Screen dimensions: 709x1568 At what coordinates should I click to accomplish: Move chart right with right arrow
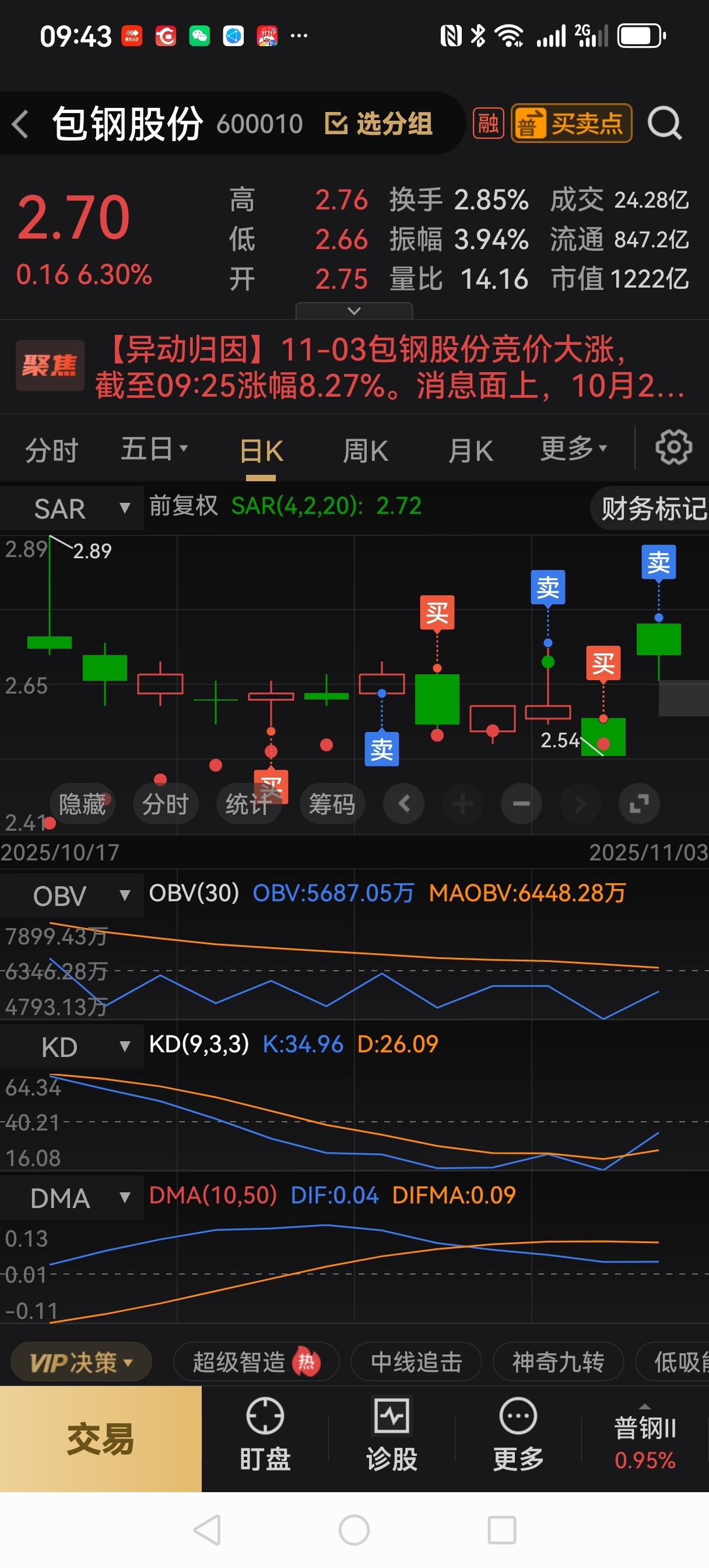(x=580, y=804)
